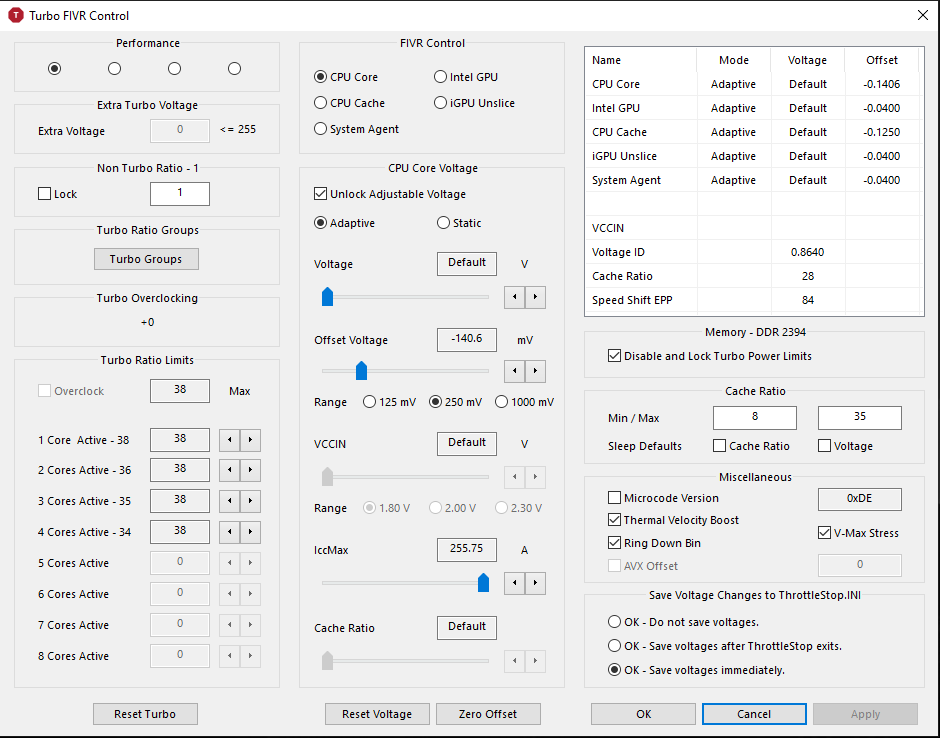Choose the 1000 mV range option
The image size is (940, 738).
(500, 402)
